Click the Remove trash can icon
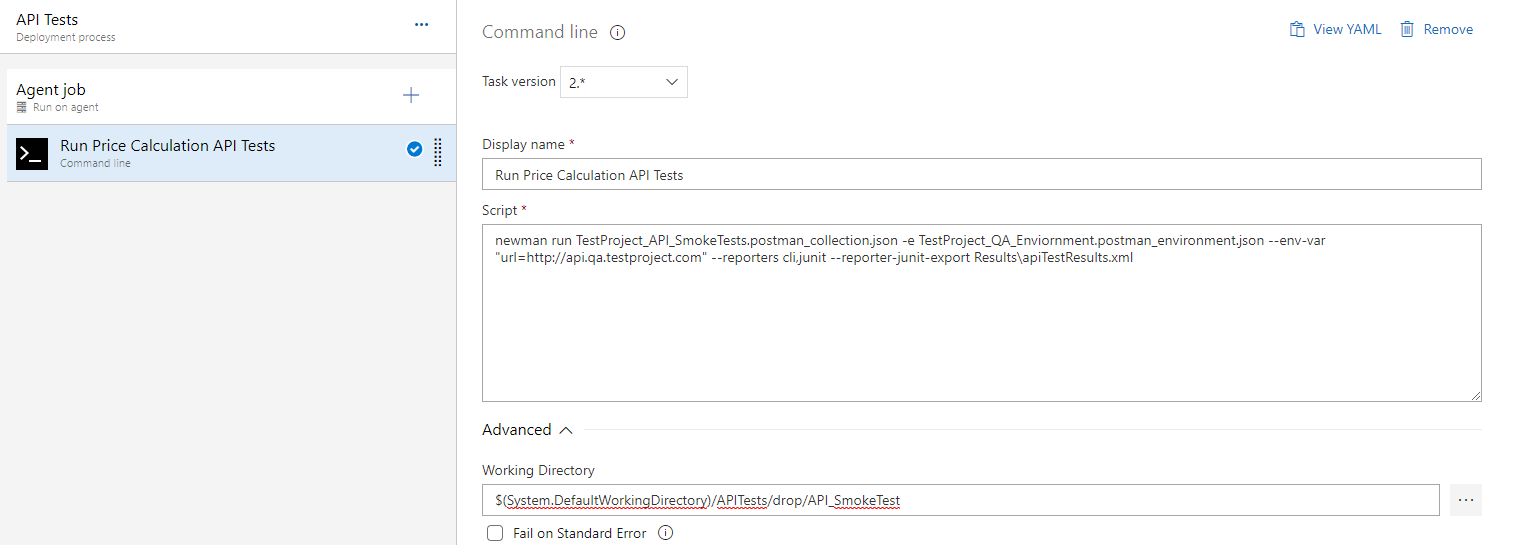This screenshot has width=1520, height=545. (x=1407, y=29)
